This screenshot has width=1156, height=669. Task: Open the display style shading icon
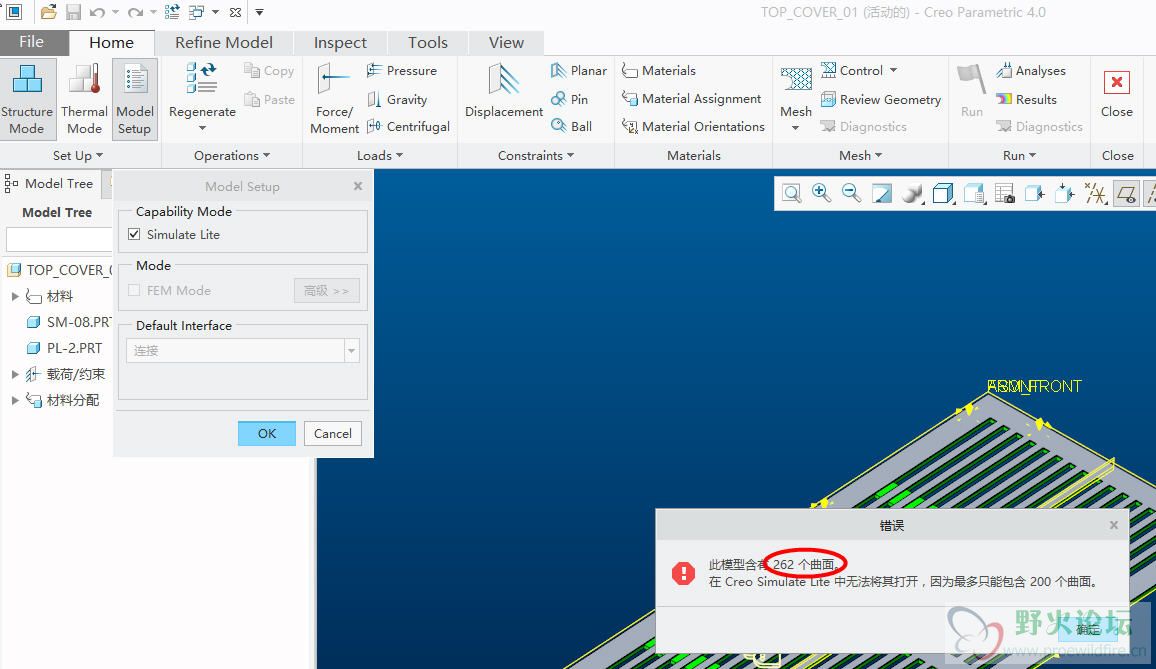tap(913, 193)
